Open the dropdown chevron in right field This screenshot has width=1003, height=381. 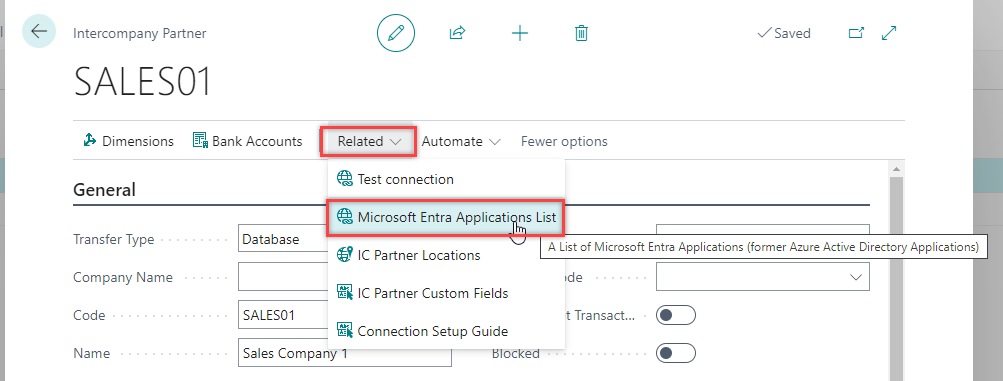click(x=855, y=277)
